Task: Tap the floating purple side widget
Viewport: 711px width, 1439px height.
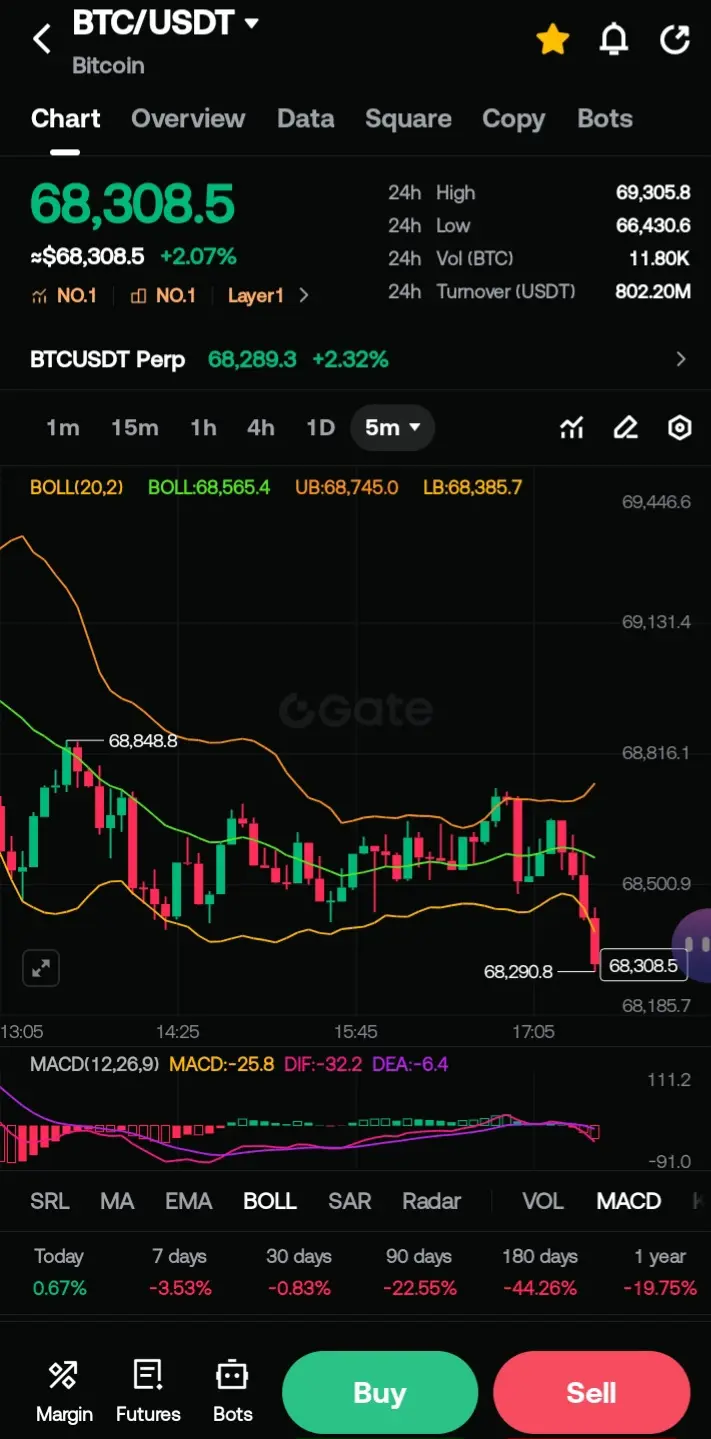Action: point(694,945)
